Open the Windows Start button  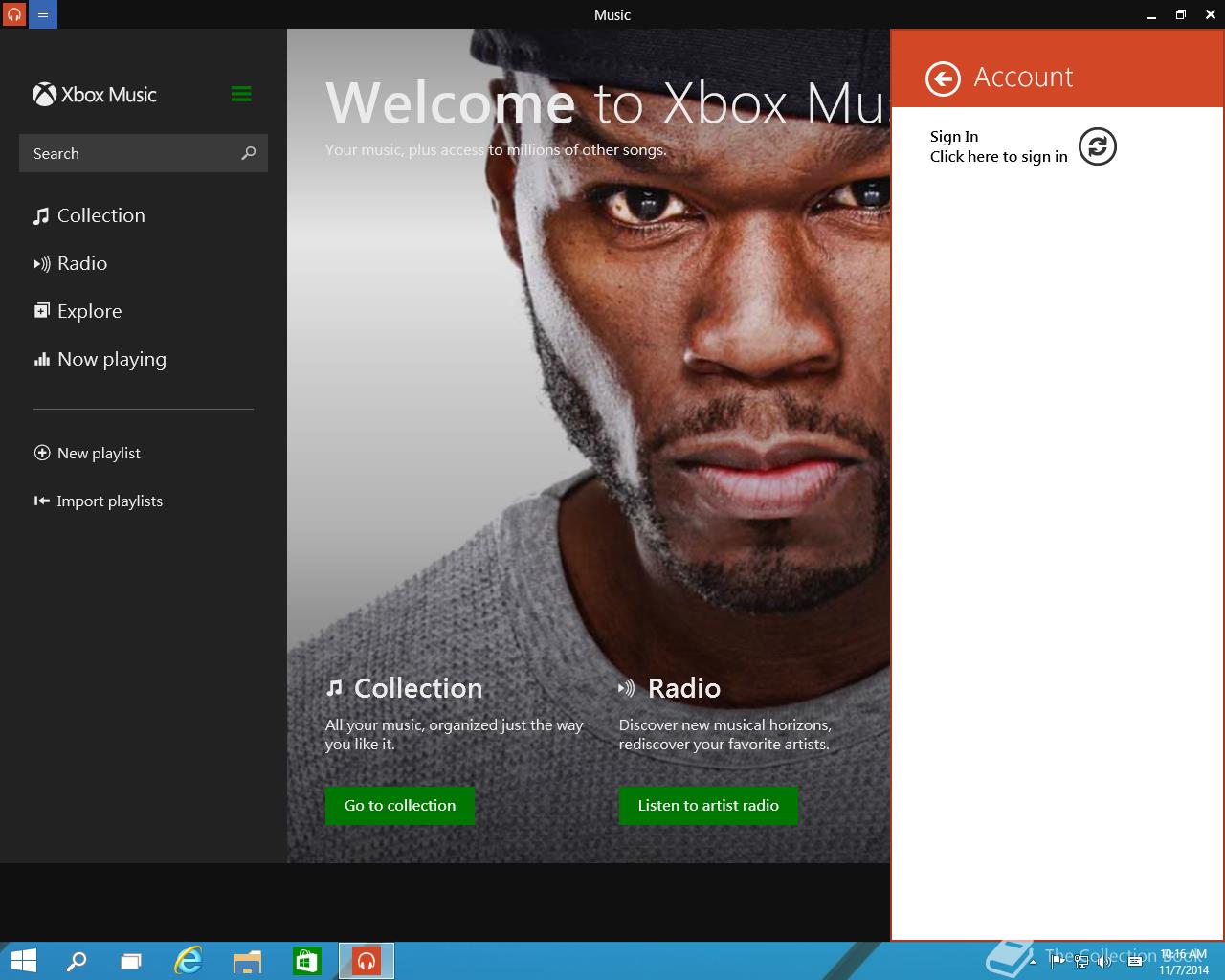(23, 961)
